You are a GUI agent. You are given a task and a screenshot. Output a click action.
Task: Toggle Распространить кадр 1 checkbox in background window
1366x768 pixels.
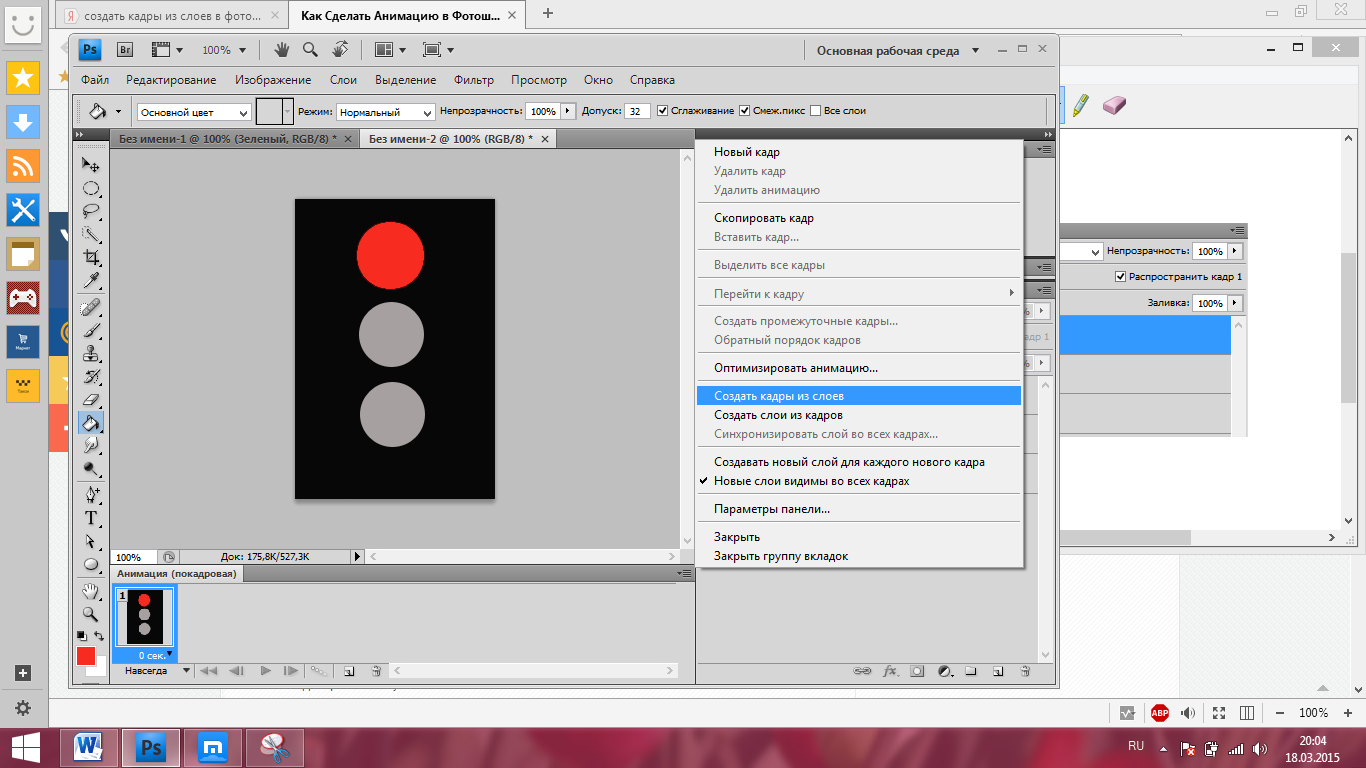(x=1121, y=277)
